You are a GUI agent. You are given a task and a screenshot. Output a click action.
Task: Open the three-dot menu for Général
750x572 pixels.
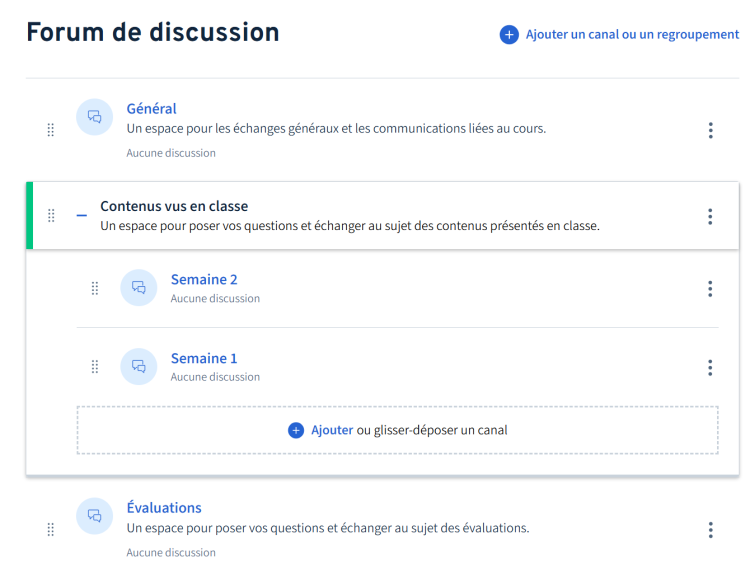tap(710, 130)
